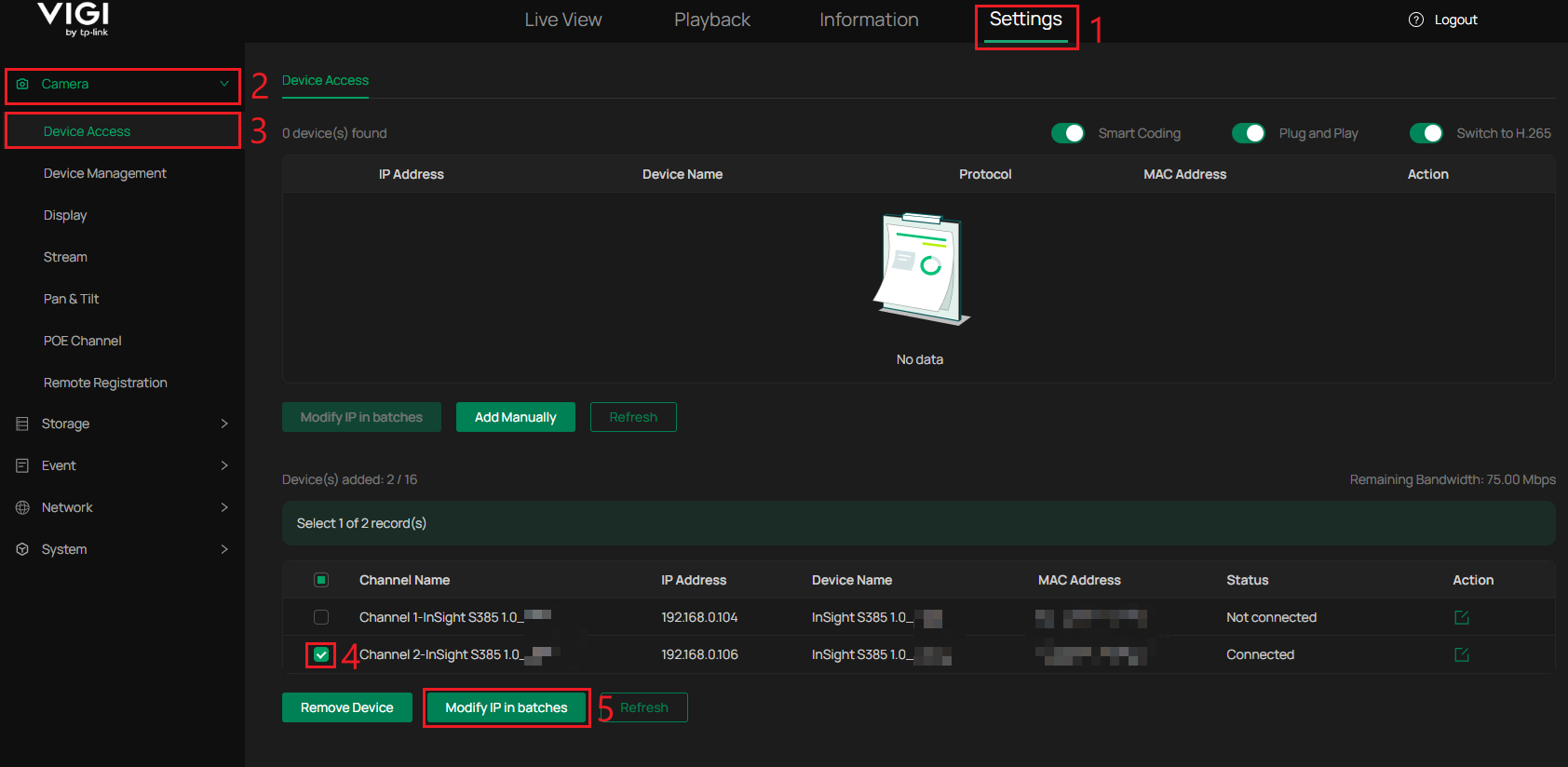Viewport: 1568px width, 767px height.
Task: Open the Live View tab
Action: 563,20
